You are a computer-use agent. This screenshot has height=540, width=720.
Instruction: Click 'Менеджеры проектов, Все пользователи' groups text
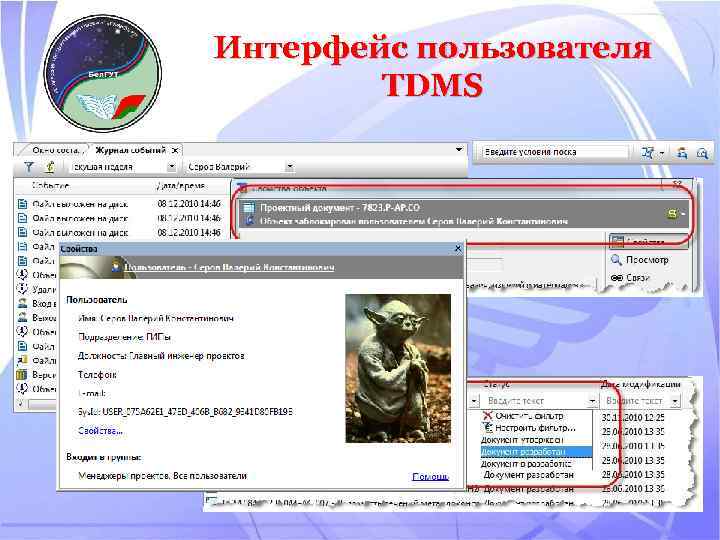click(163, 476)
